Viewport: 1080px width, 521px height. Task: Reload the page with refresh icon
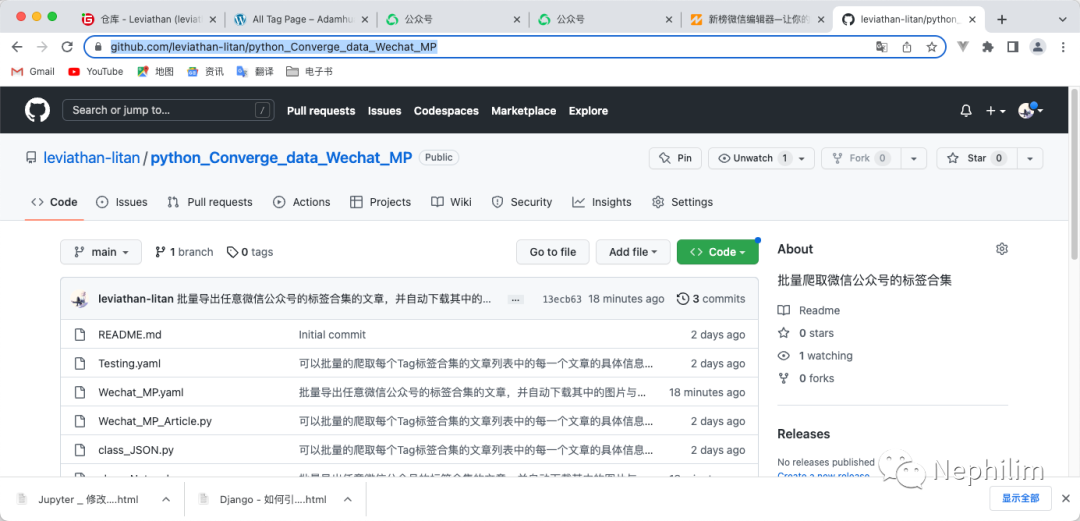[x=67, y=47]
